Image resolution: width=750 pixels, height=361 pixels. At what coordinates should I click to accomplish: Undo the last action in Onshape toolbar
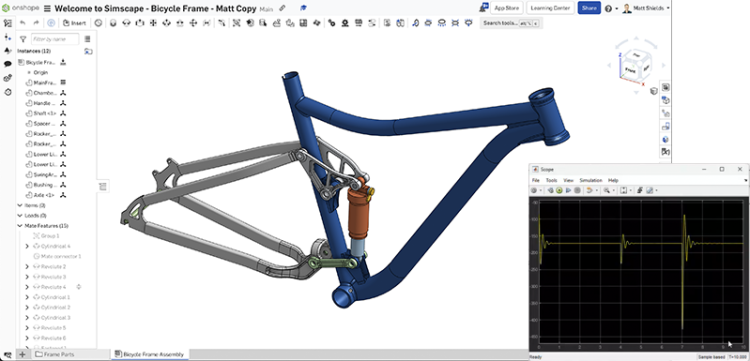(x=22, y=22)
